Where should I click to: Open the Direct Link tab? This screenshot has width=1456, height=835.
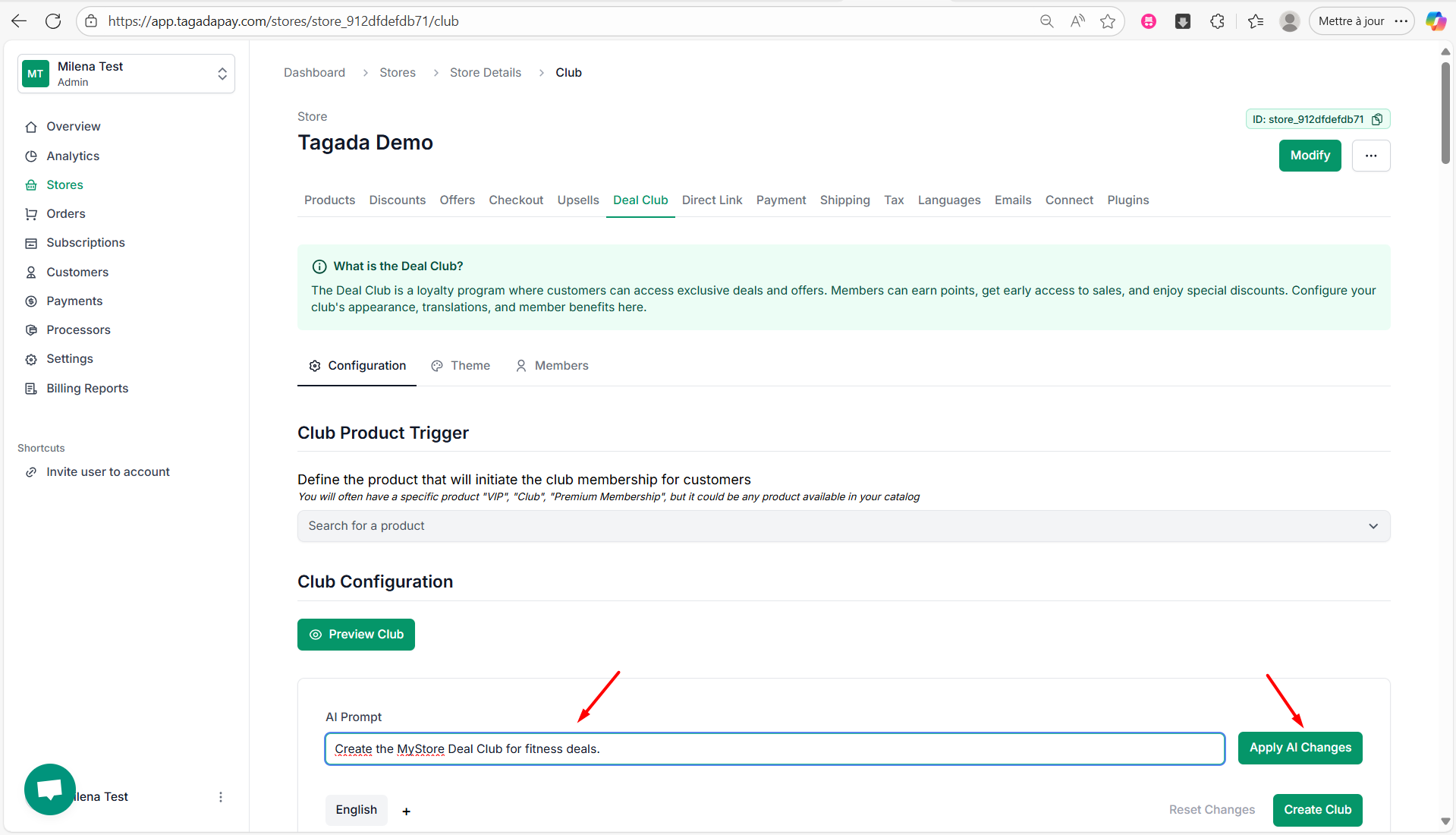tap(712, 200)
